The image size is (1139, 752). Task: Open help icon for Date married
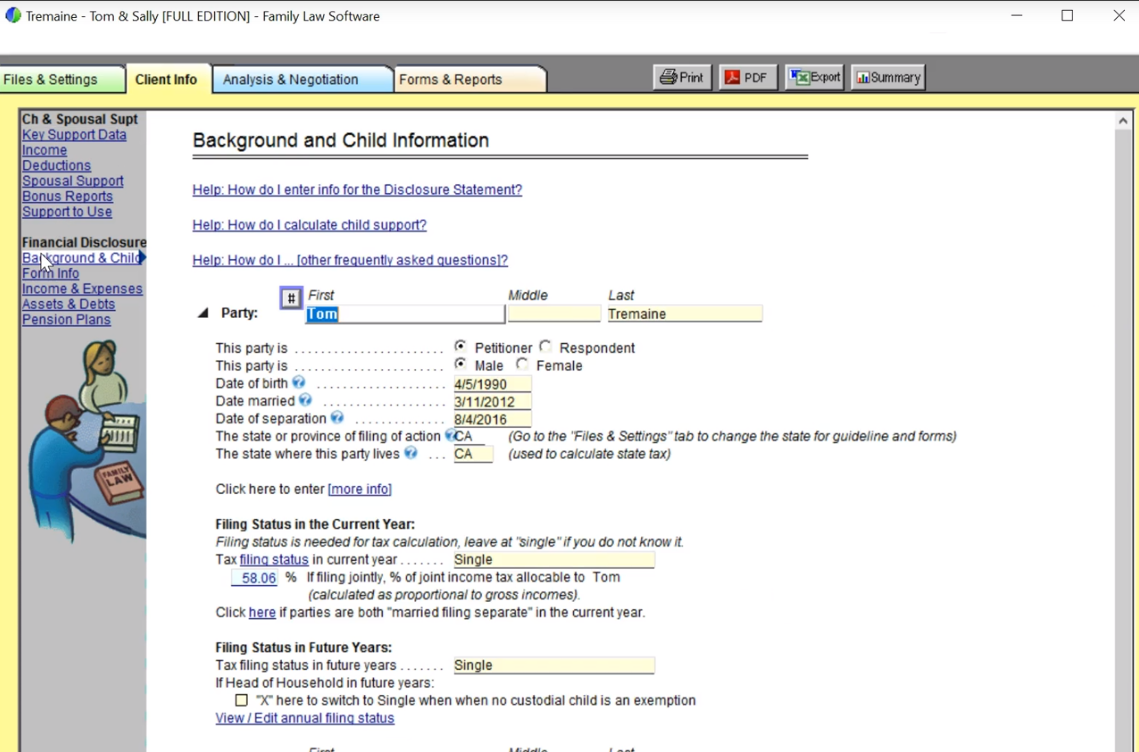tap(305, 401)
